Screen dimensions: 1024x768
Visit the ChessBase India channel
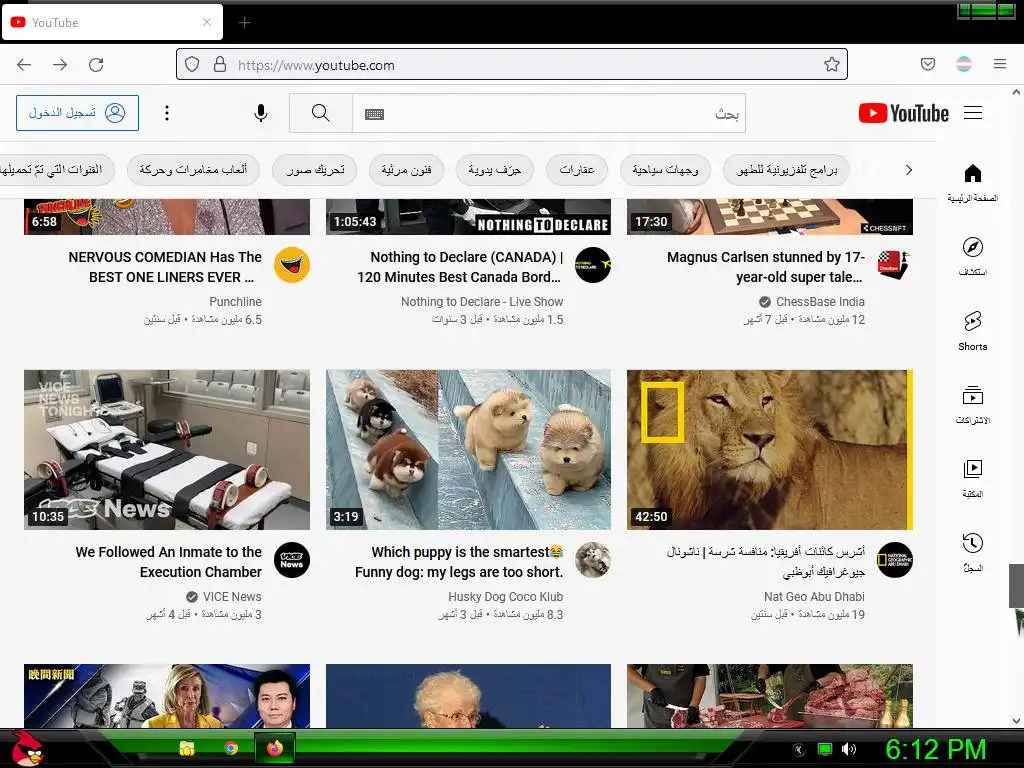pyautogui.click(x=820, y=302)
